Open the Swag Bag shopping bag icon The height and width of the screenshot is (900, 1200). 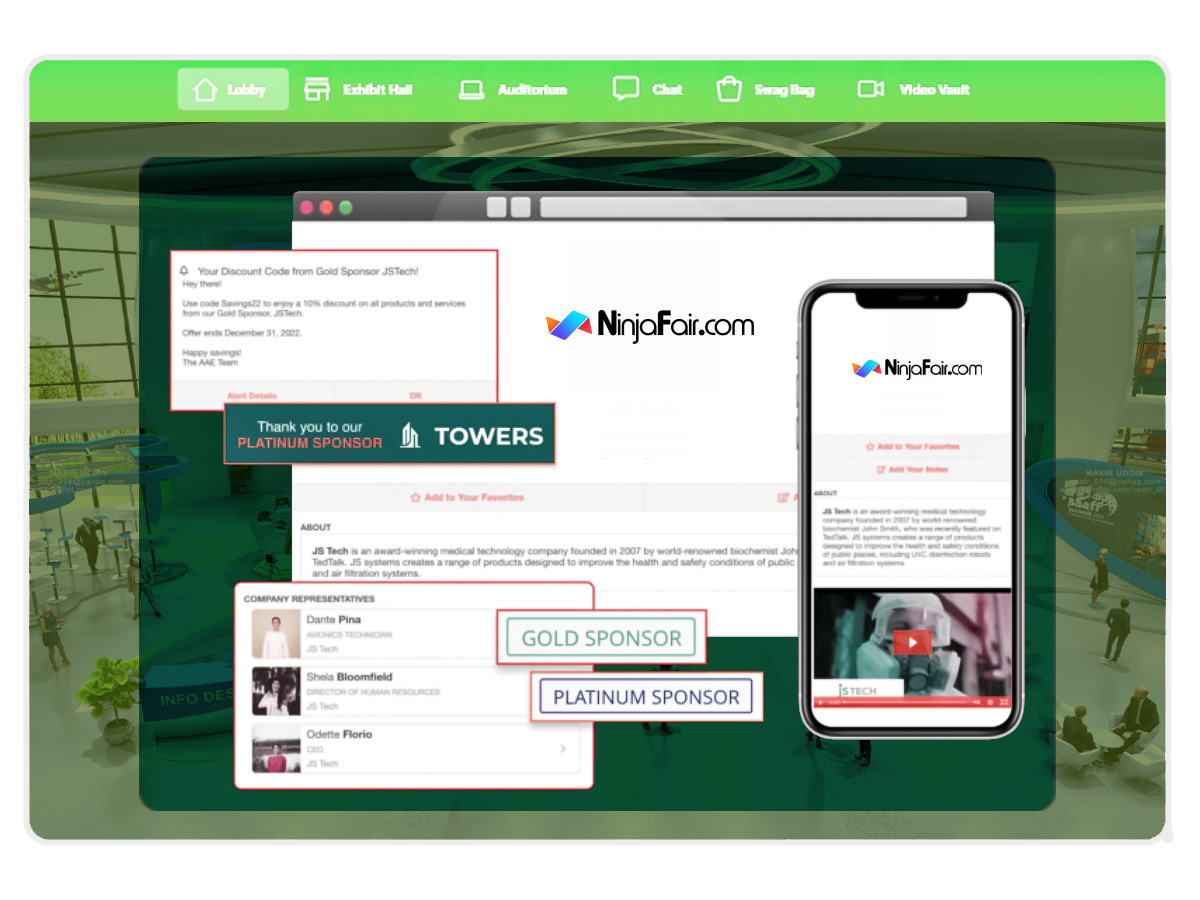(x=730, y=88)
